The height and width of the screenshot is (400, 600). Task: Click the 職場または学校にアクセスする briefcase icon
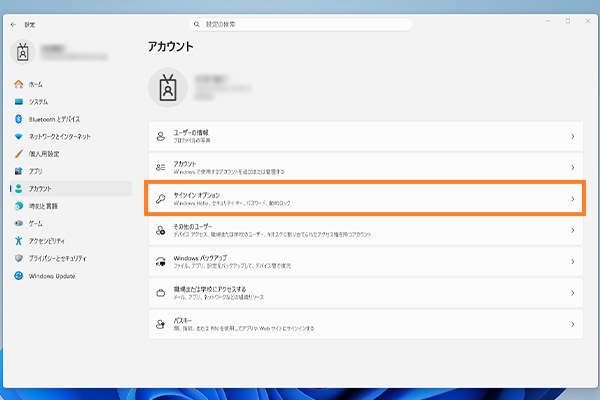coord(161,293)
